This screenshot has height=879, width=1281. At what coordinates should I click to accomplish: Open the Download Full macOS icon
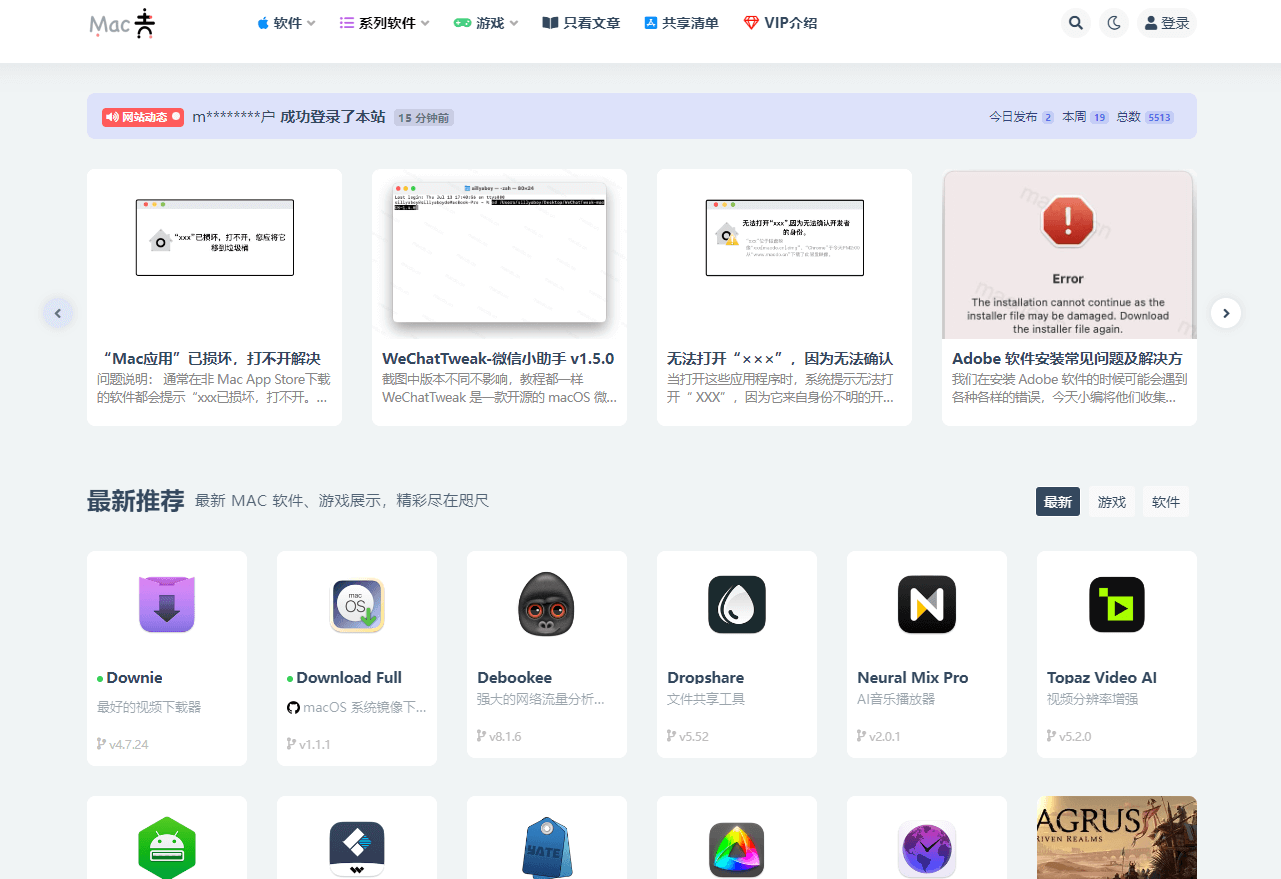tap(357, 605)
